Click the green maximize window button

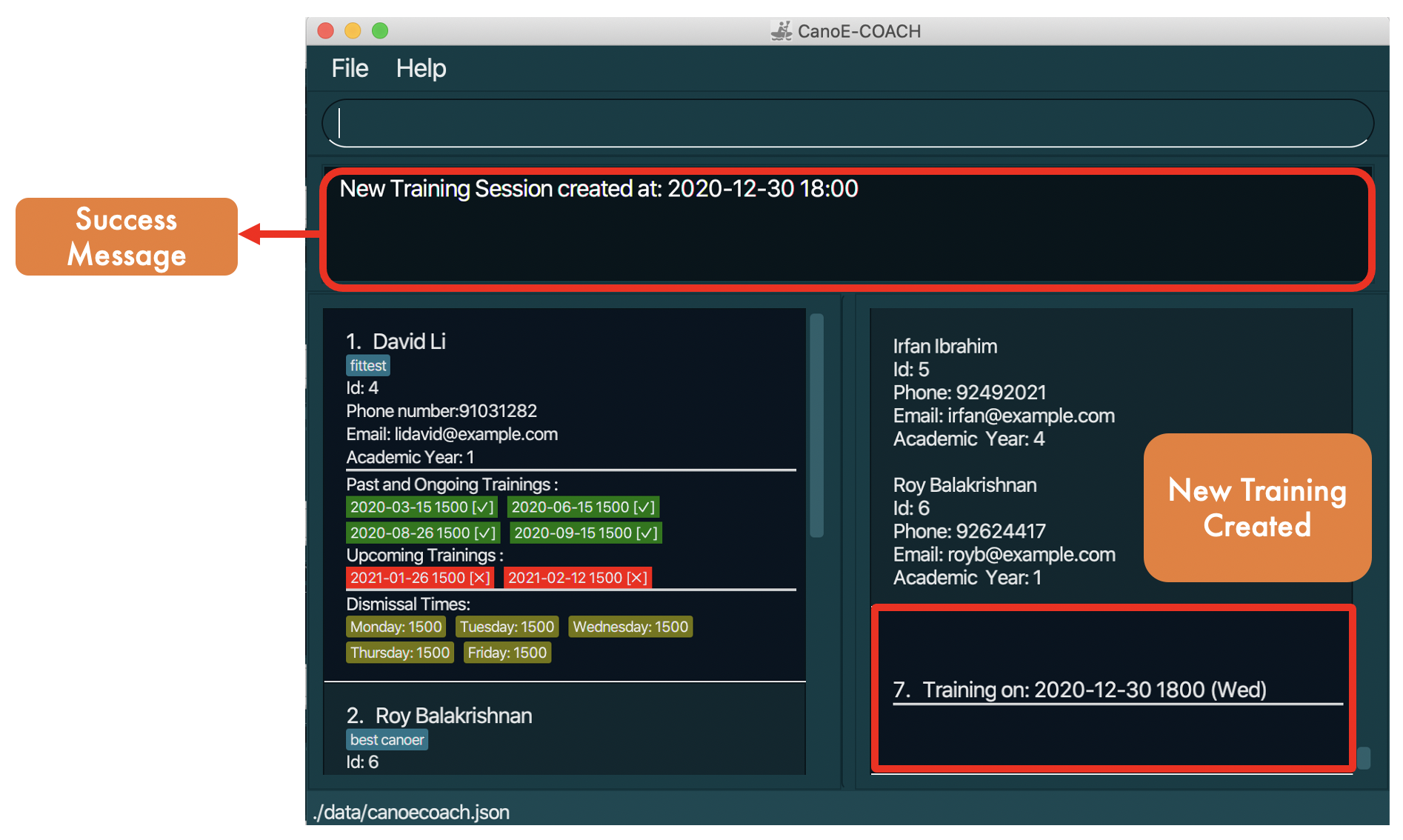click(380, 30)
